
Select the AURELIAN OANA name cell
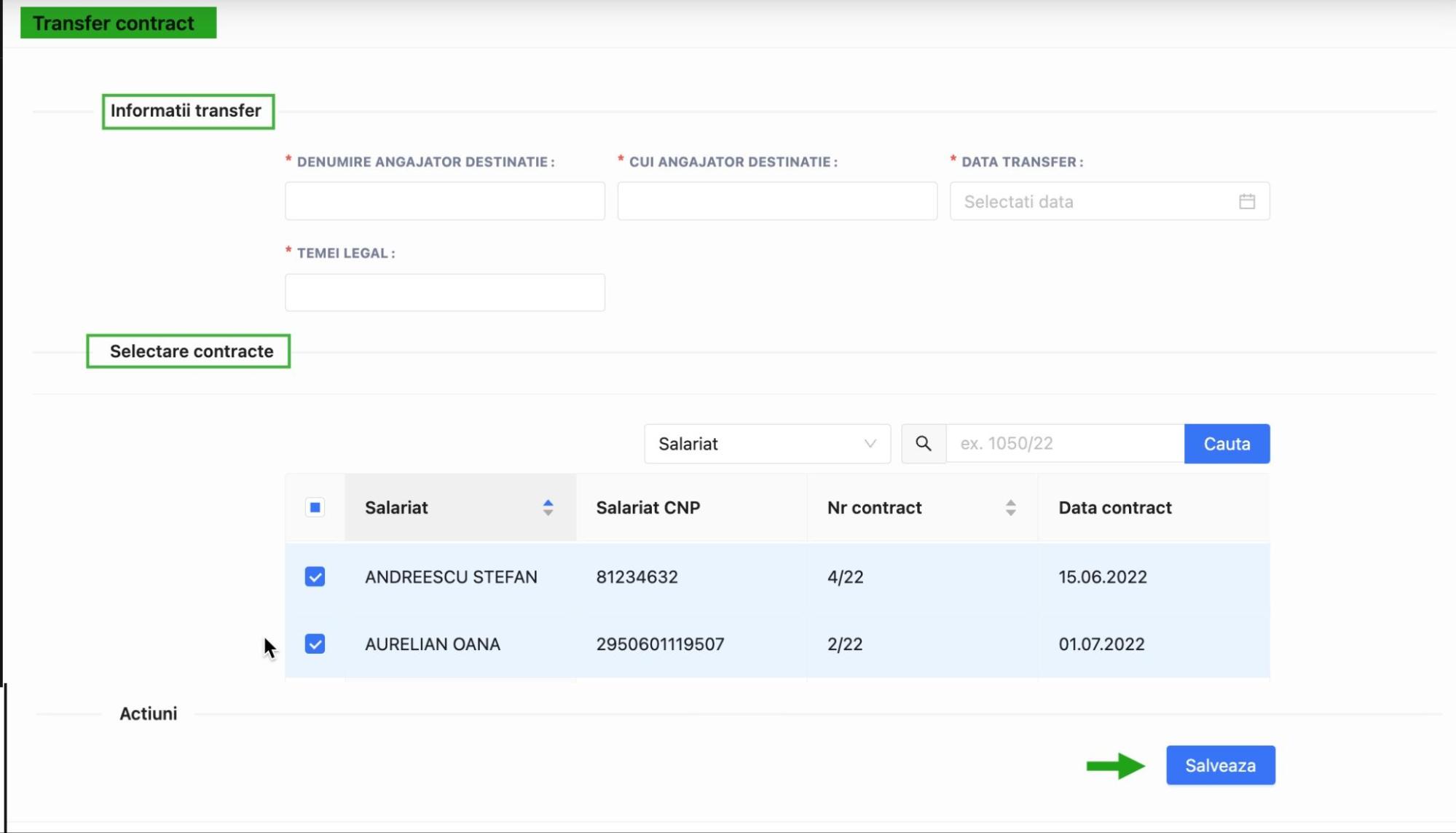coord(433,644)
